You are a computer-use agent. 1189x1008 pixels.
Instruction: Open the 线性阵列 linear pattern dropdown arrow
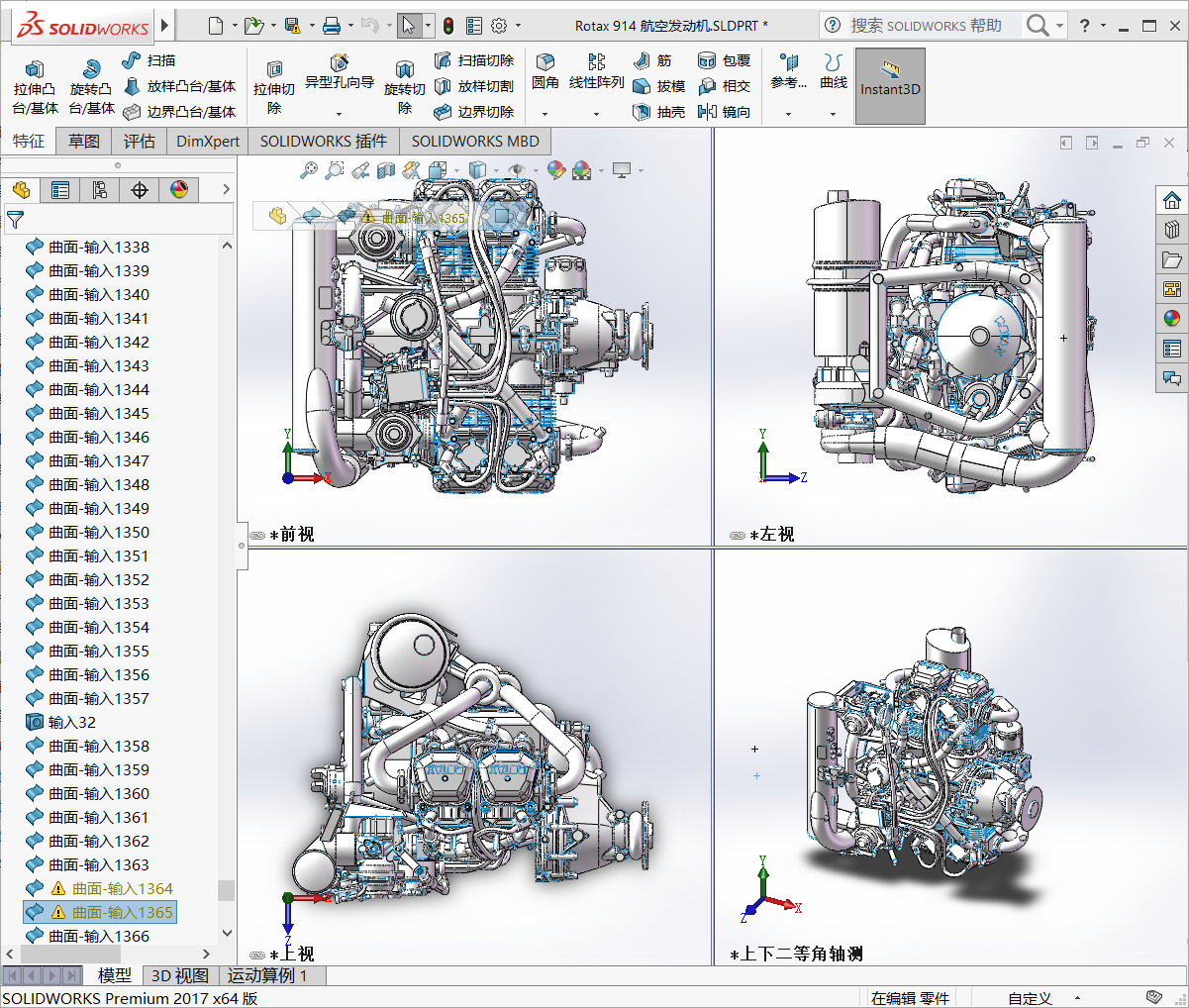[596, 114]
